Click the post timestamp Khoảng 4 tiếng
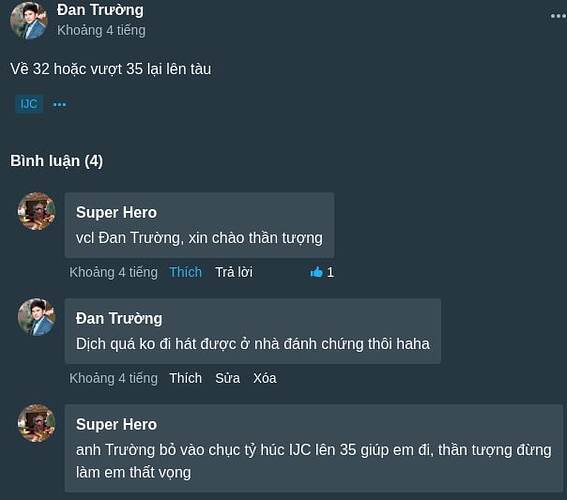Screen dimensions: 567x500 101,30
